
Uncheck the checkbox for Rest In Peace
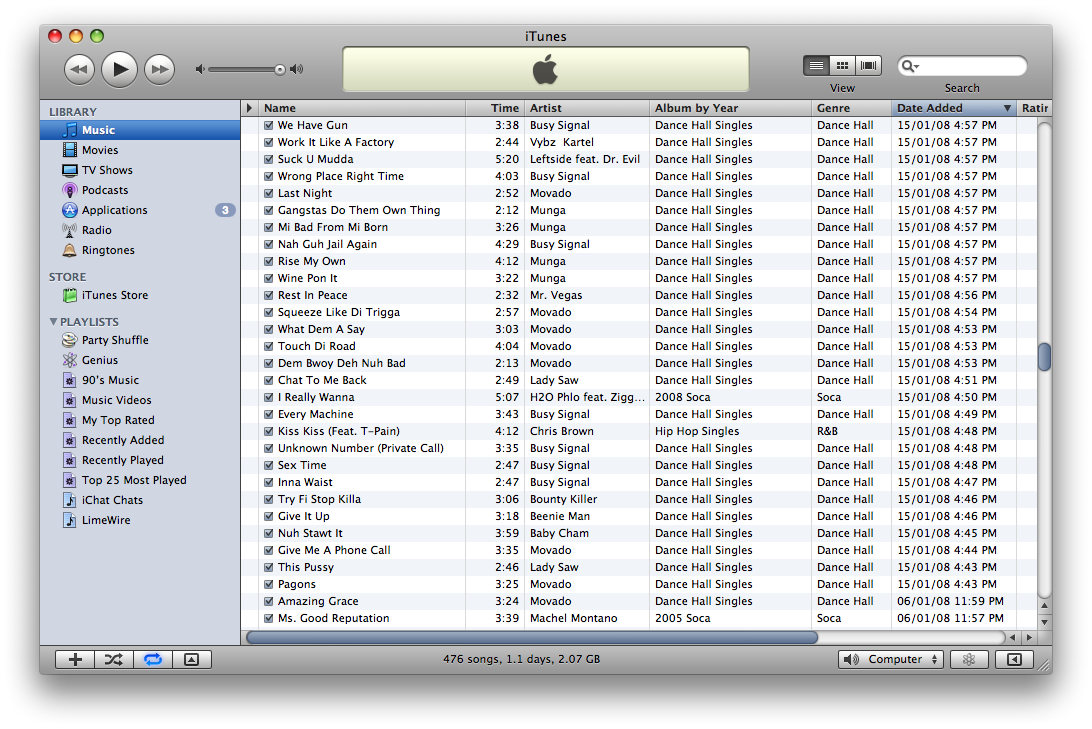[x=268, y=296]
